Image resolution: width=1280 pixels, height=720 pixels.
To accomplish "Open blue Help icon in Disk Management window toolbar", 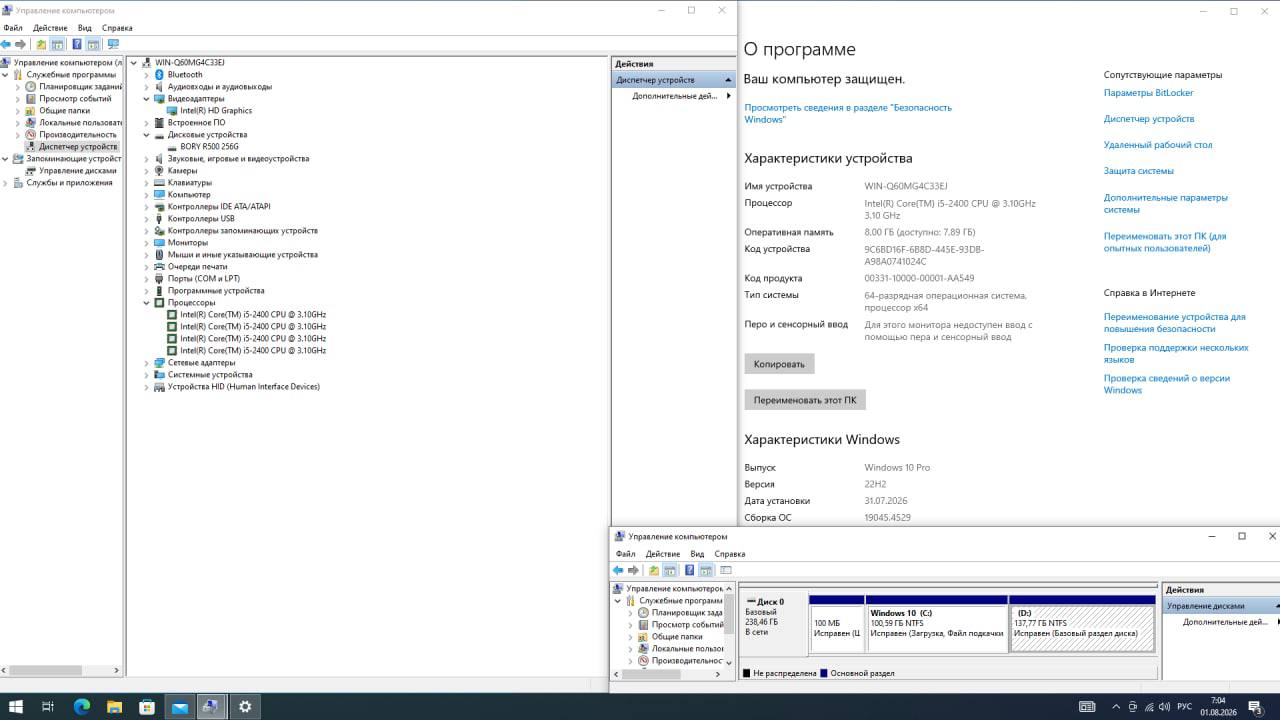I will (690, 570).
